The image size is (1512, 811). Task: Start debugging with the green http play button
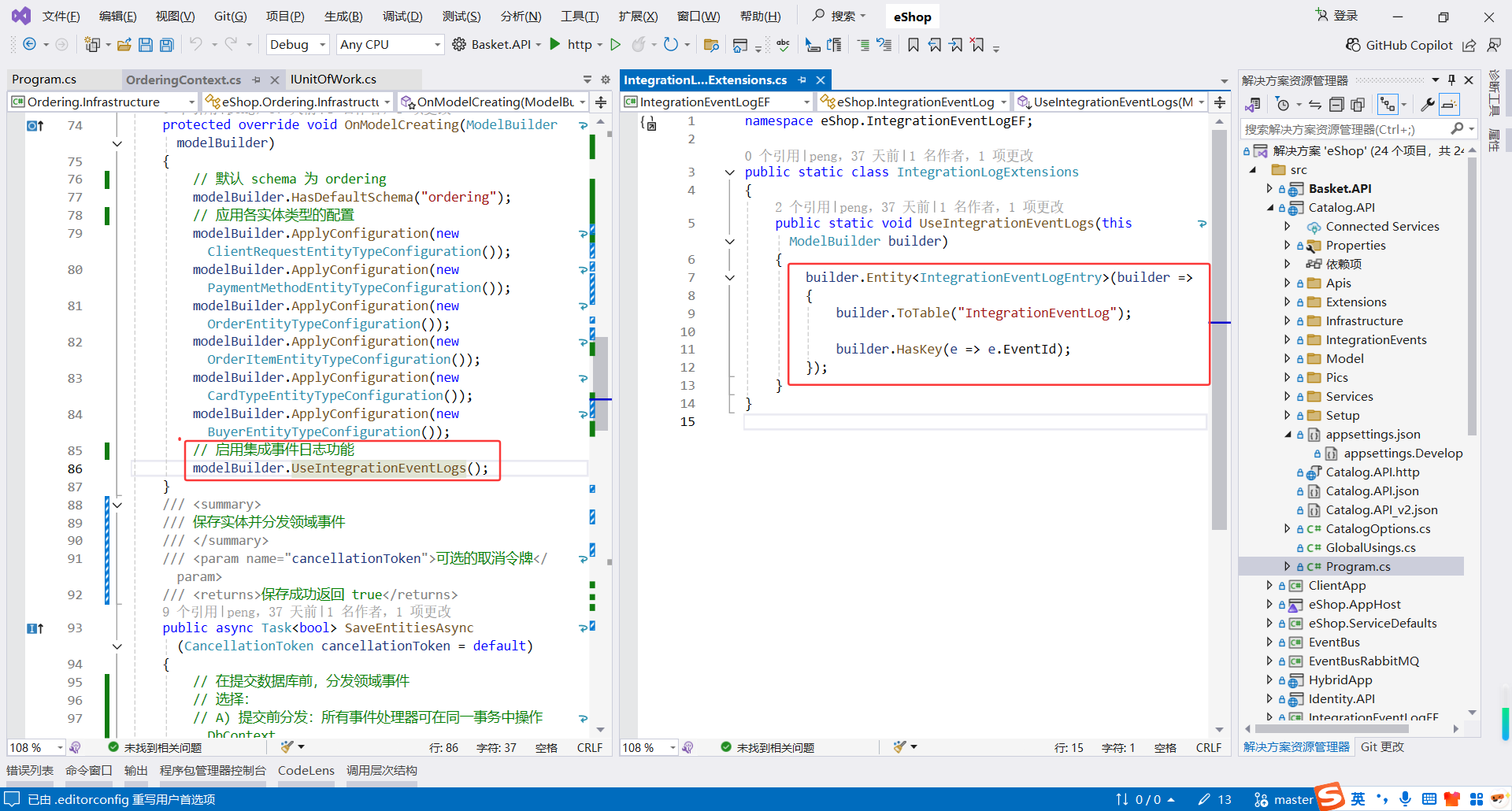point(555,44)
